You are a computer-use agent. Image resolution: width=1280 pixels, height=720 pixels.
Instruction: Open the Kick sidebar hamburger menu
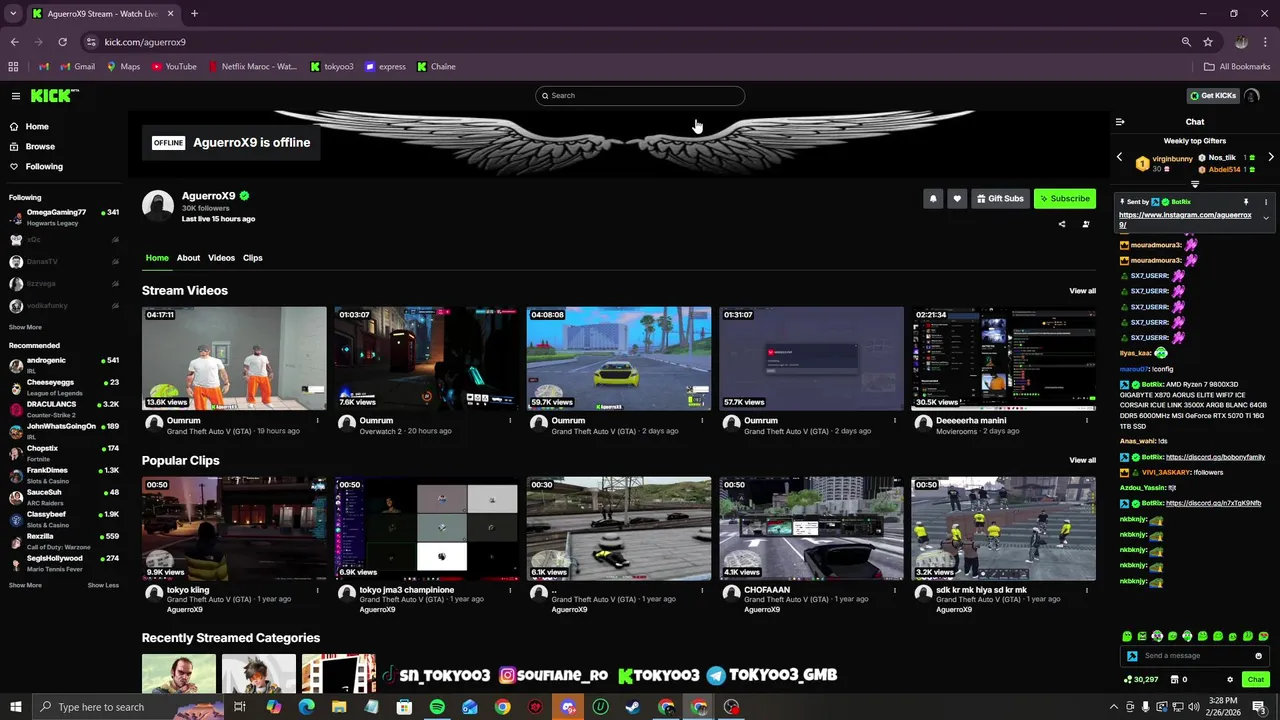16,96
